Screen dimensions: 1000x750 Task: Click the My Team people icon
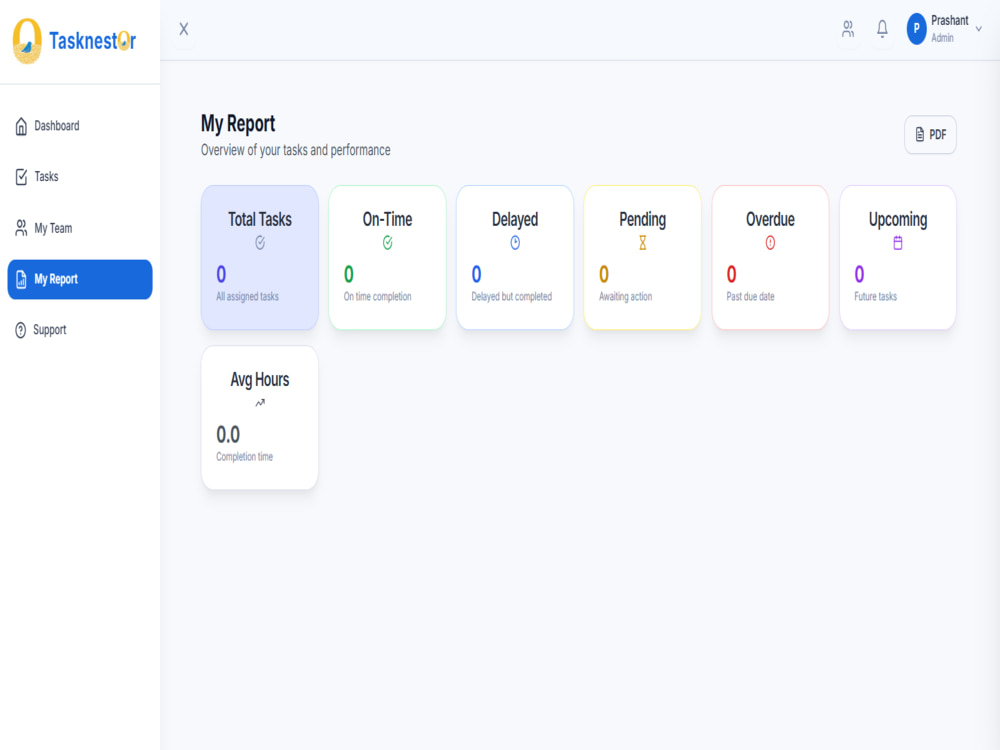coord(21,228)
